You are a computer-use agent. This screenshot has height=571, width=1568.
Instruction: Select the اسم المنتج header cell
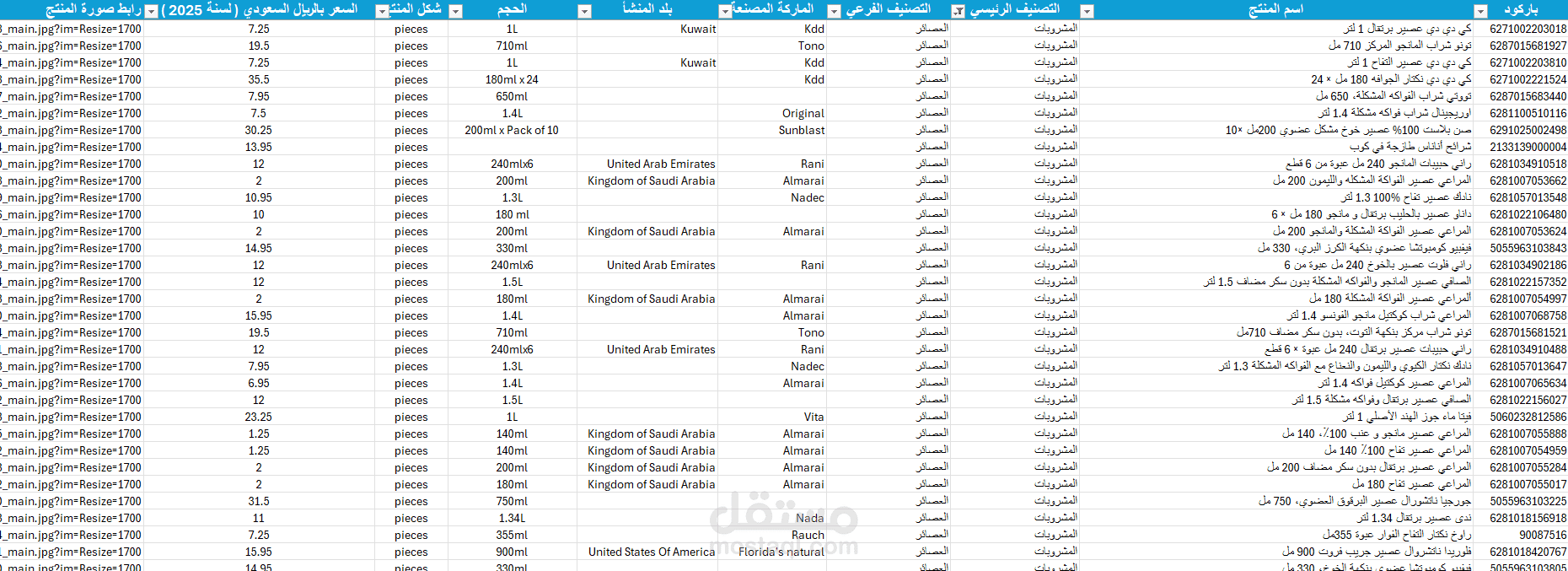pos(1275,9)
